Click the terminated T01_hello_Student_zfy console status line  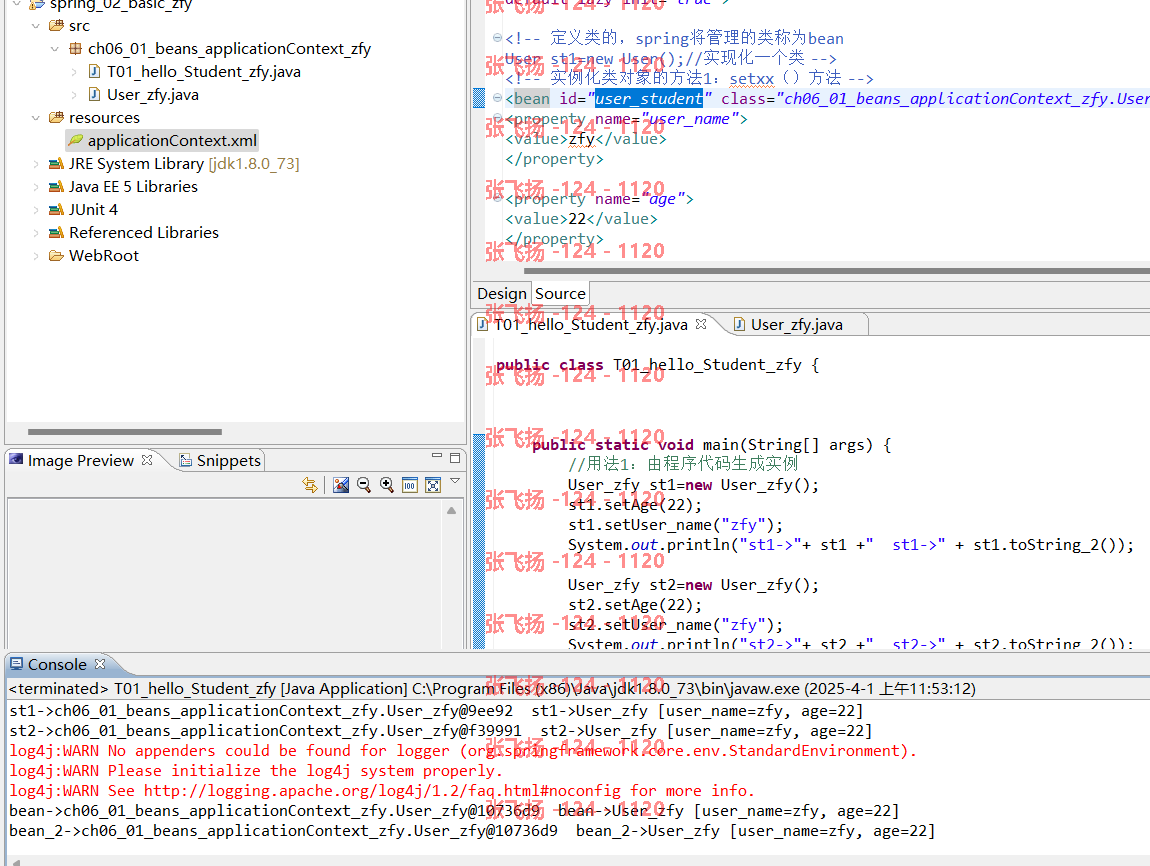point(492,689)
